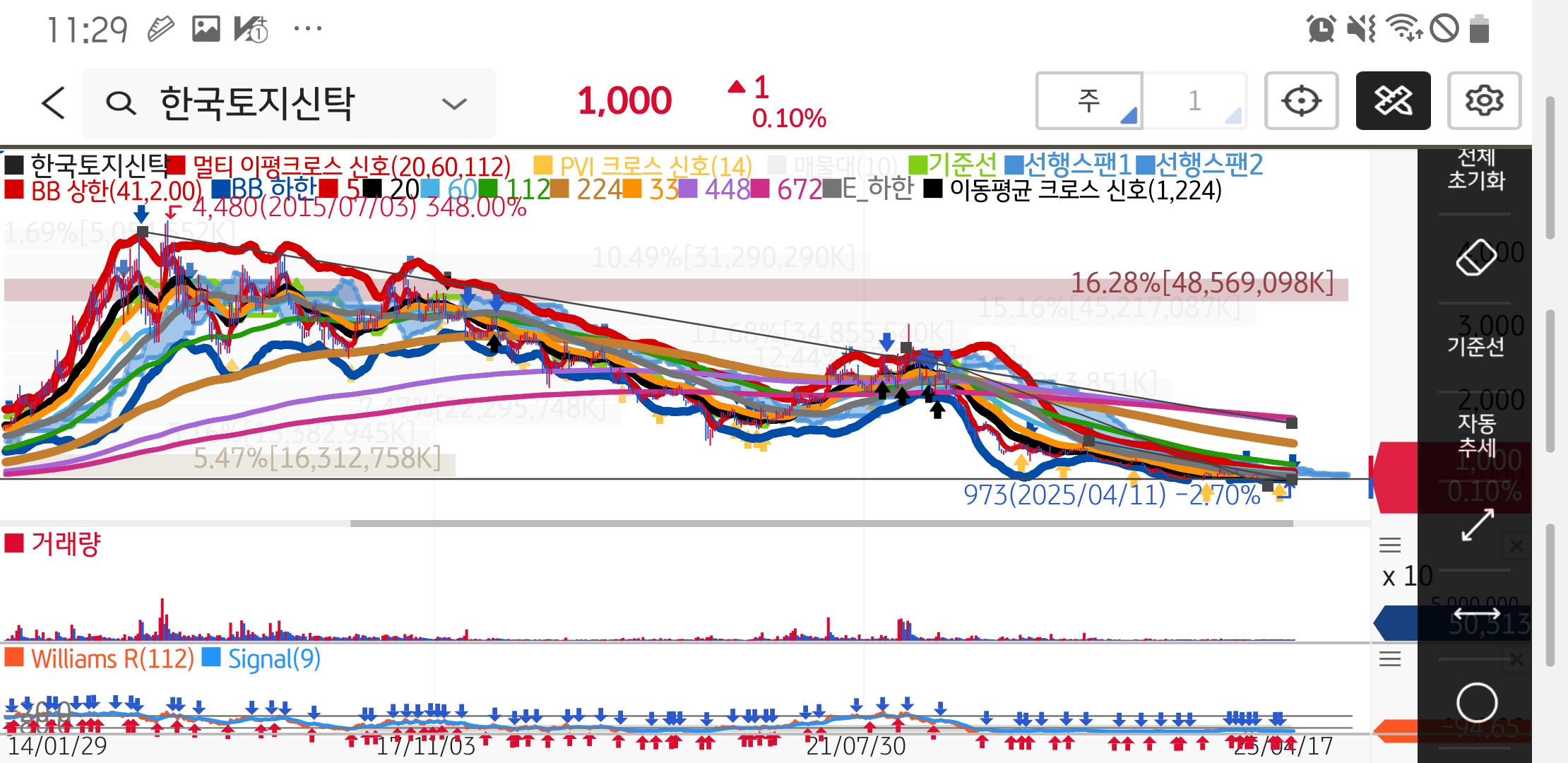
Task: Open the three-dots notification overflow
Action: click(308, 29)
